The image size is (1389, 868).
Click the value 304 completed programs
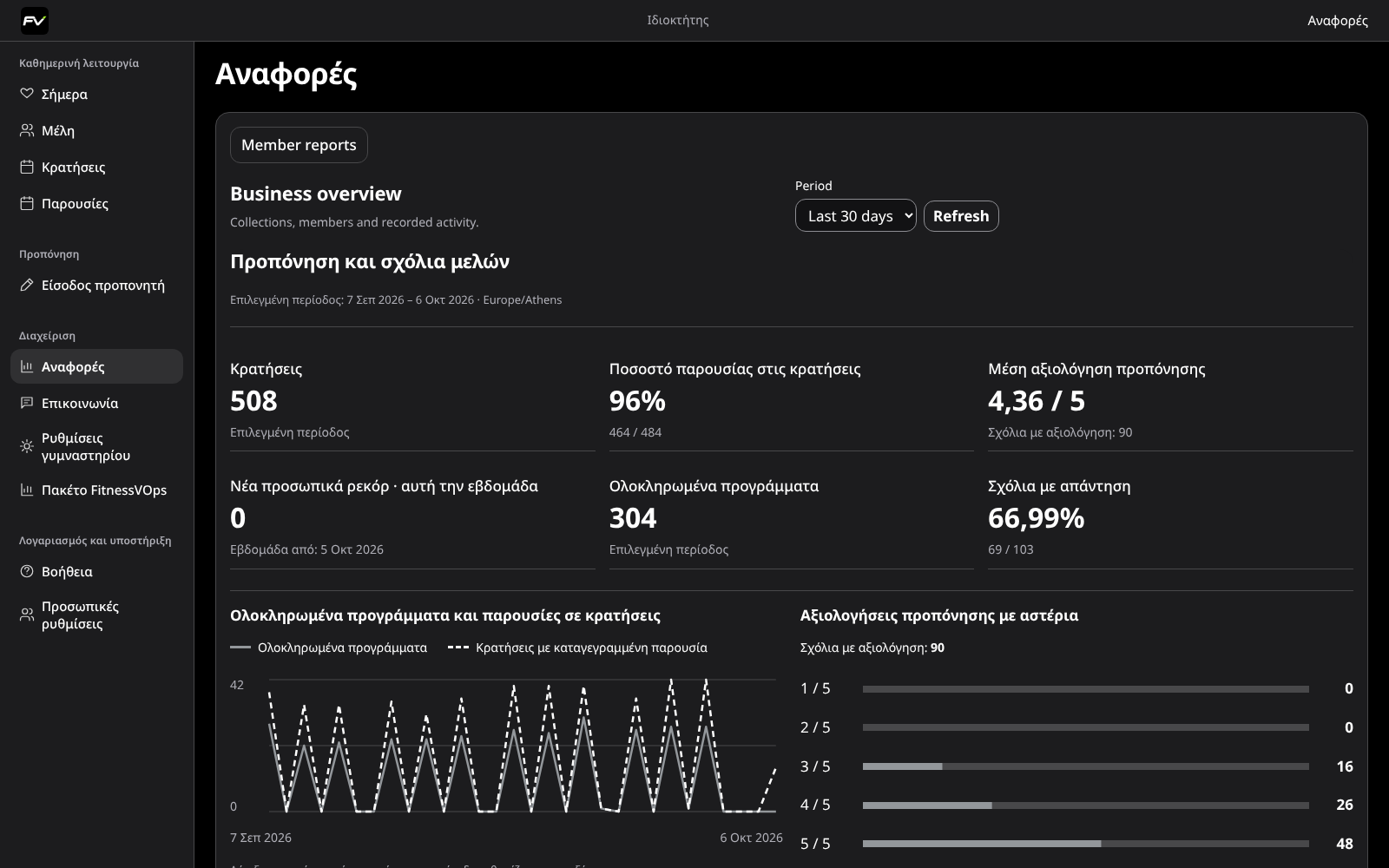pyautogui.click(x=633, y=518)
